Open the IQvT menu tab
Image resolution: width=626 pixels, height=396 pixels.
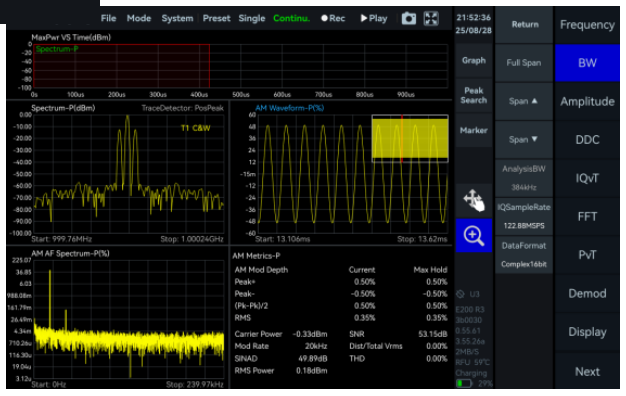click(x=587, y=178)
